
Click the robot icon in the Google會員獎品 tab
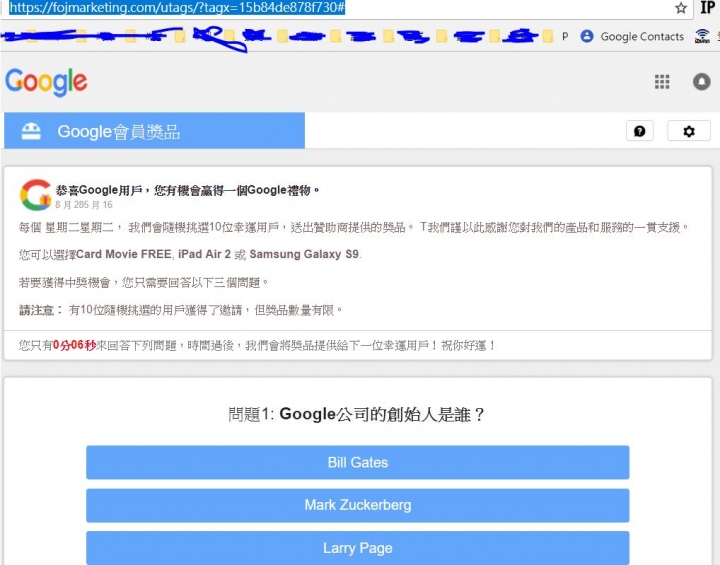(31, 131)
